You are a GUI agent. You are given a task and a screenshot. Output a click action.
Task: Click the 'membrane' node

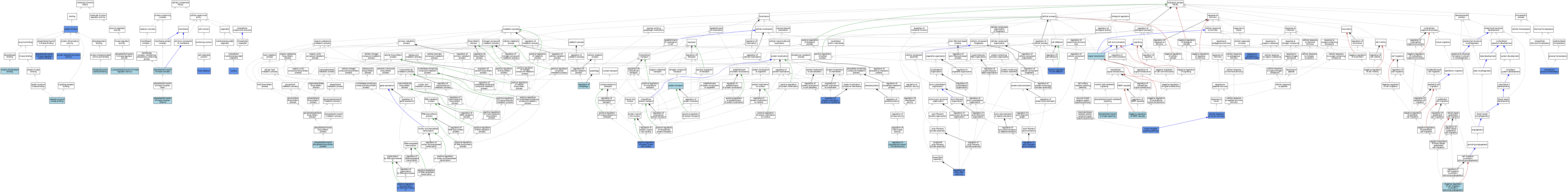click(183, 29)
